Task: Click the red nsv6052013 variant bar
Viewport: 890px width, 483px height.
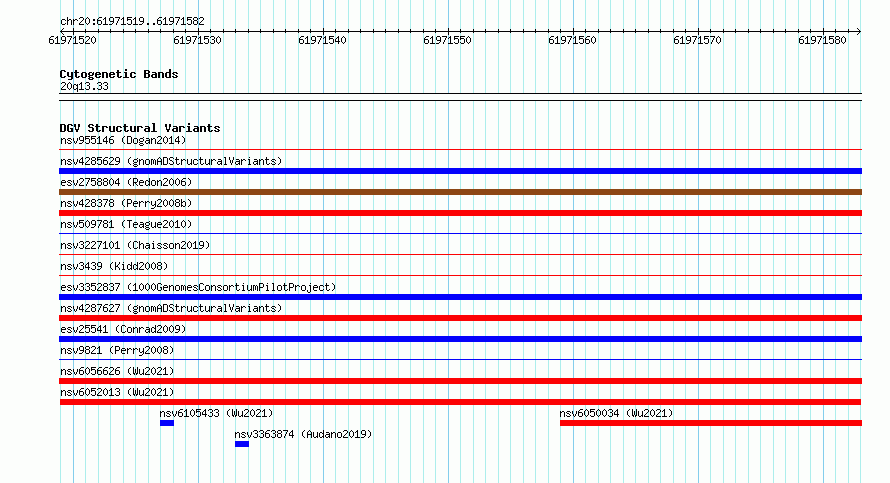Action: 460,402
